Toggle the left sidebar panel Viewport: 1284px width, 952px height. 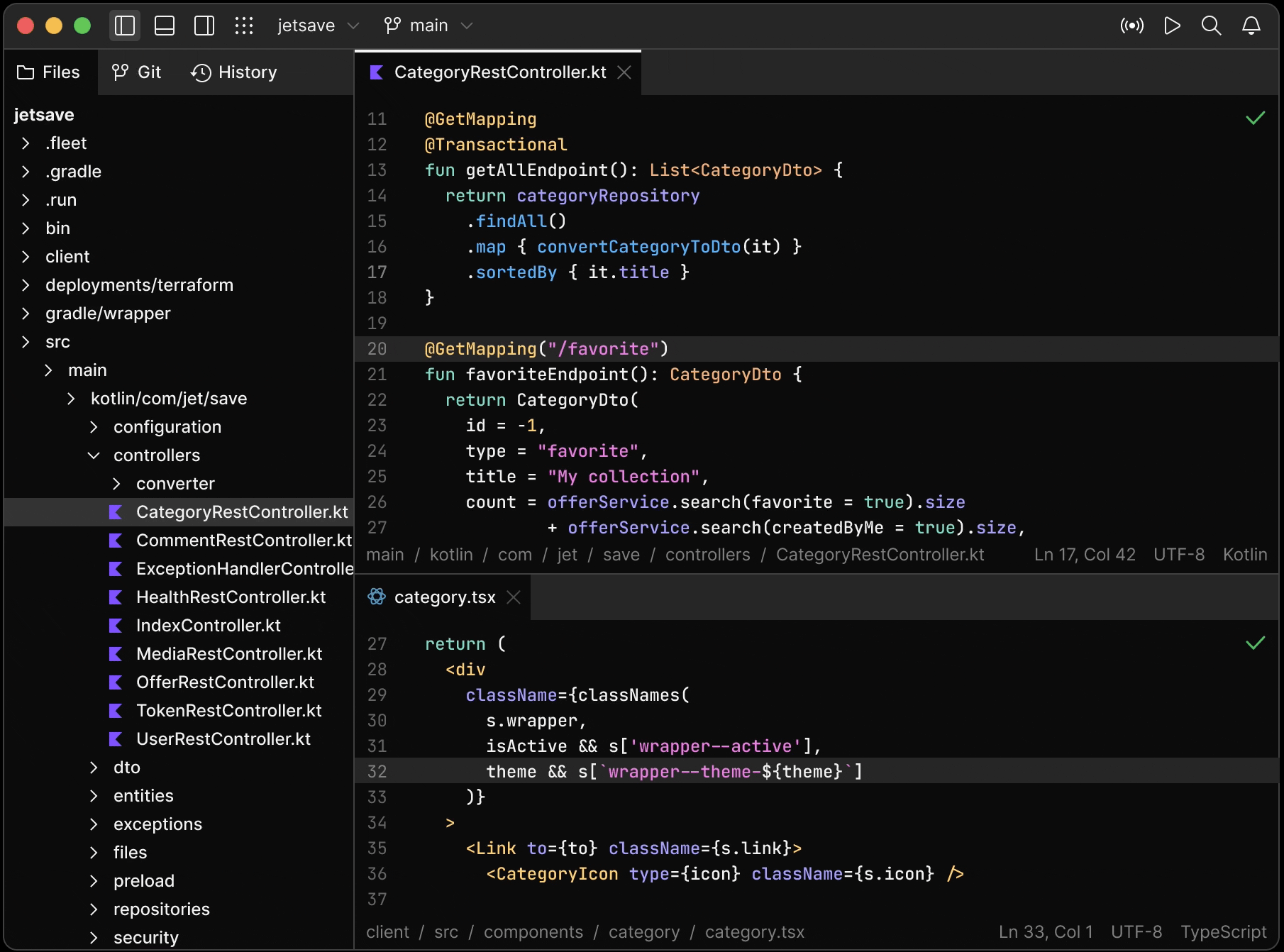point(125,26)
